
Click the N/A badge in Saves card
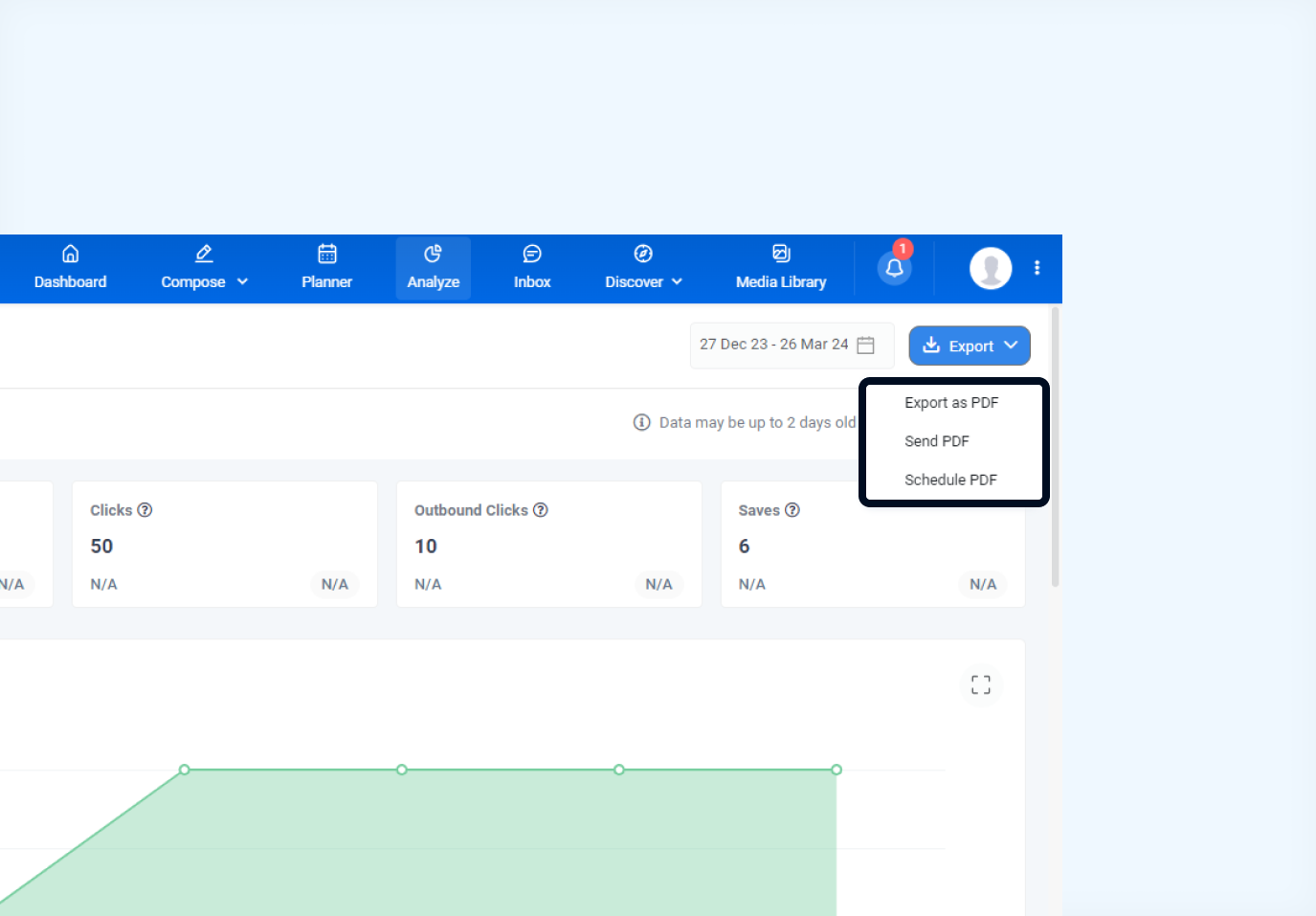coord(983,584)
